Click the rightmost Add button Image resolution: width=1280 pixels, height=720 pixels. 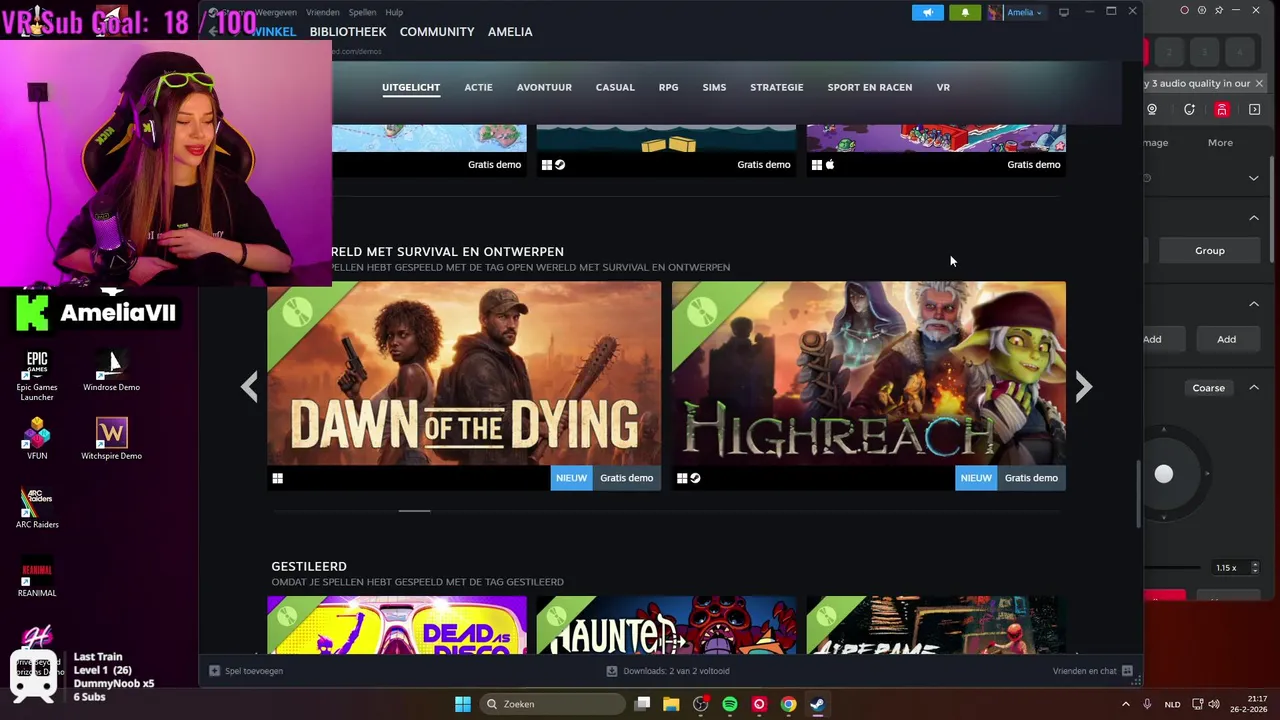click(1226, 339)
